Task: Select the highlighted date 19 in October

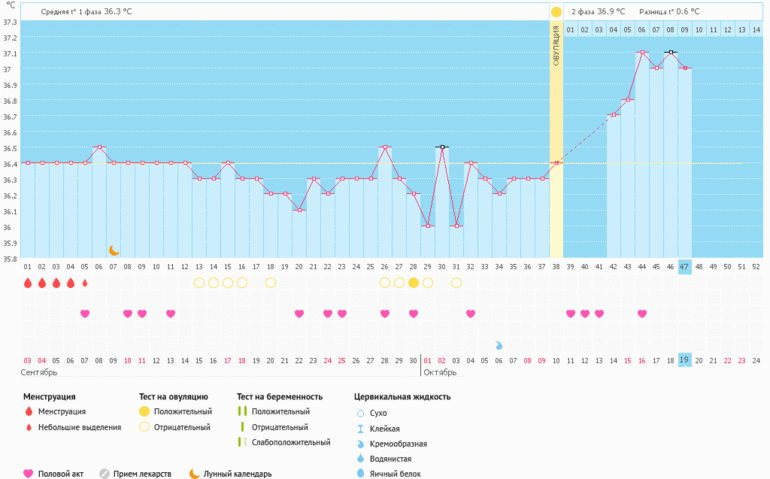Action: [685, 360]
